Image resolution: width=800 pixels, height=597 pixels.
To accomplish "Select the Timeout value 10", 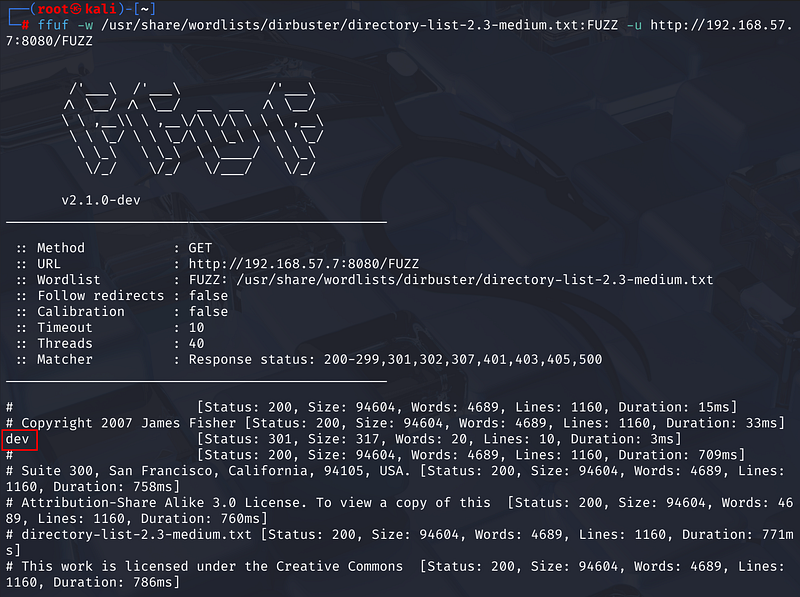I will (196, 328).
